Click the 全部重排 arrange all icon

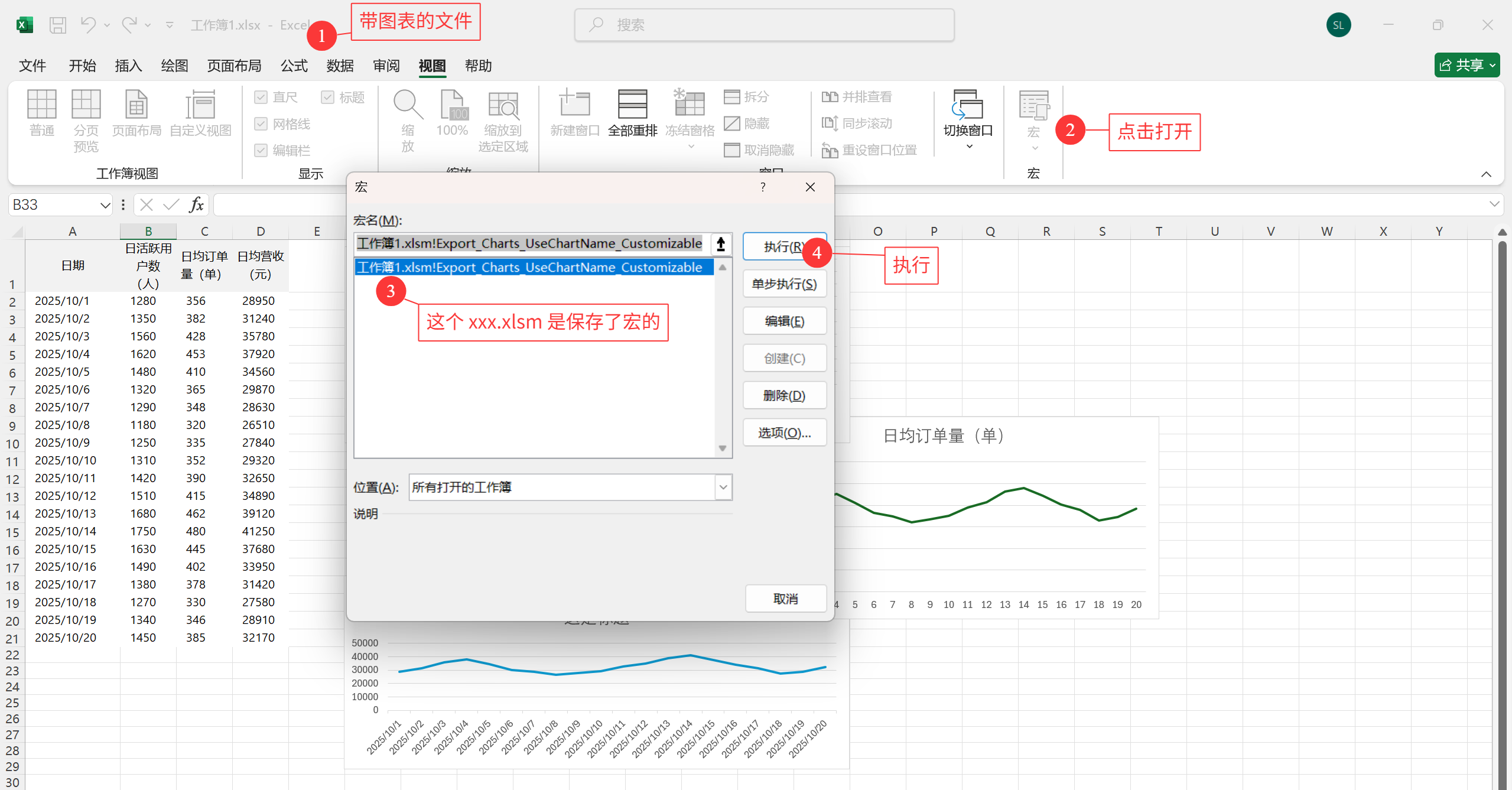[x=632, y=105]
